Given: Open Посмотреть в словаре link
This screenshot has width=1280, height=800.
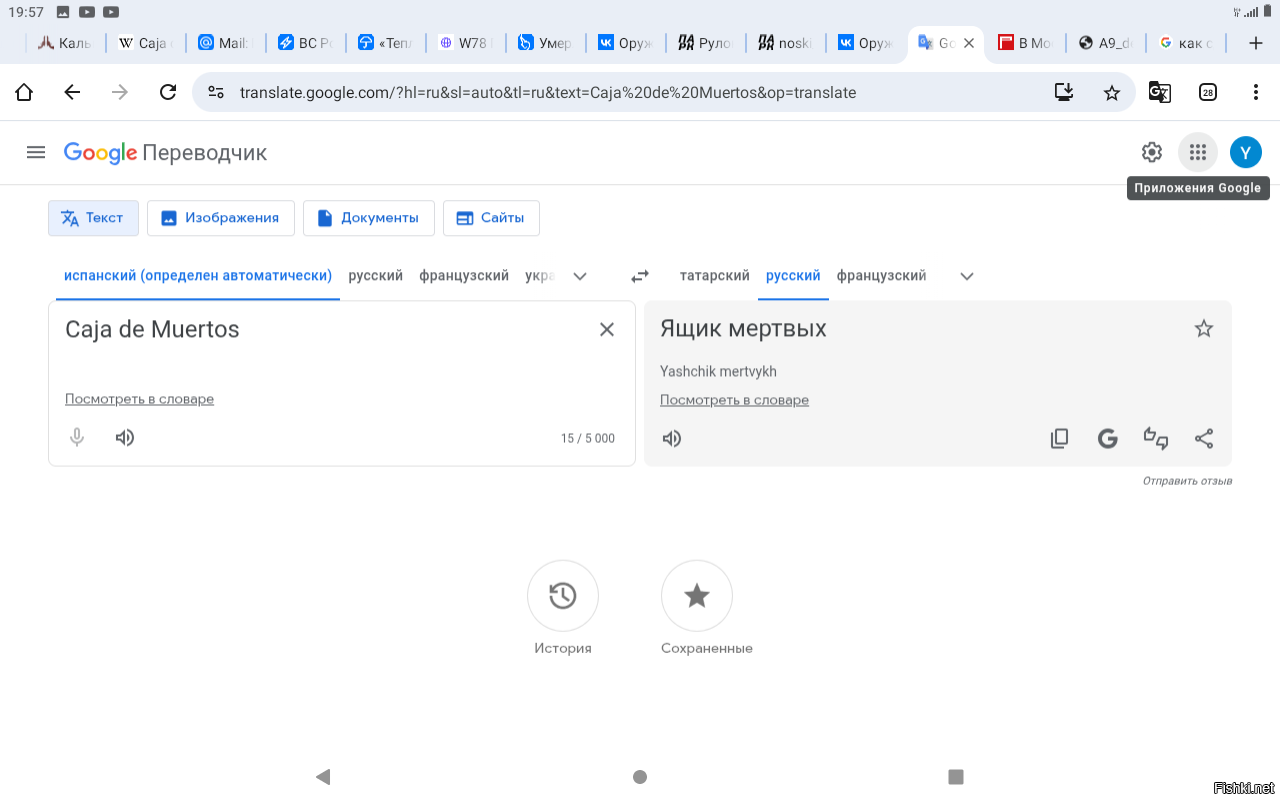Looking at the screenshot, I should (139, 398).
